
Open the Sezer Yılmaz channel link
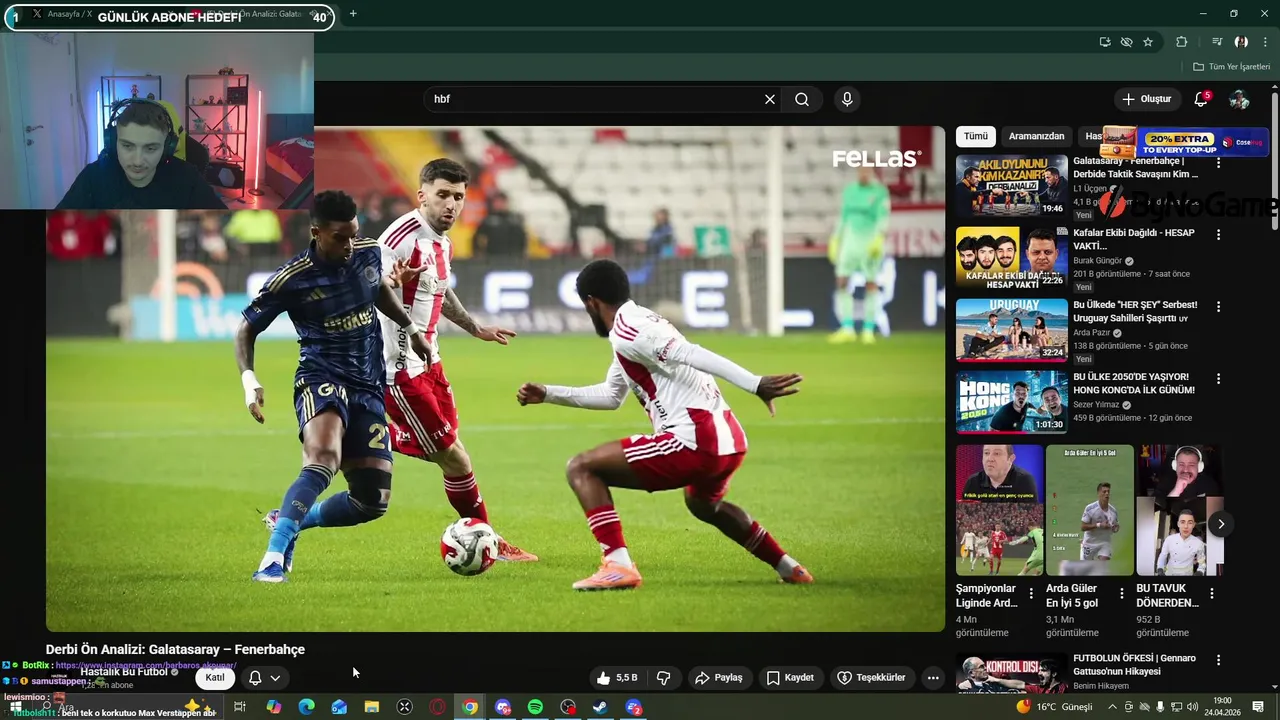click(1096, 405)
